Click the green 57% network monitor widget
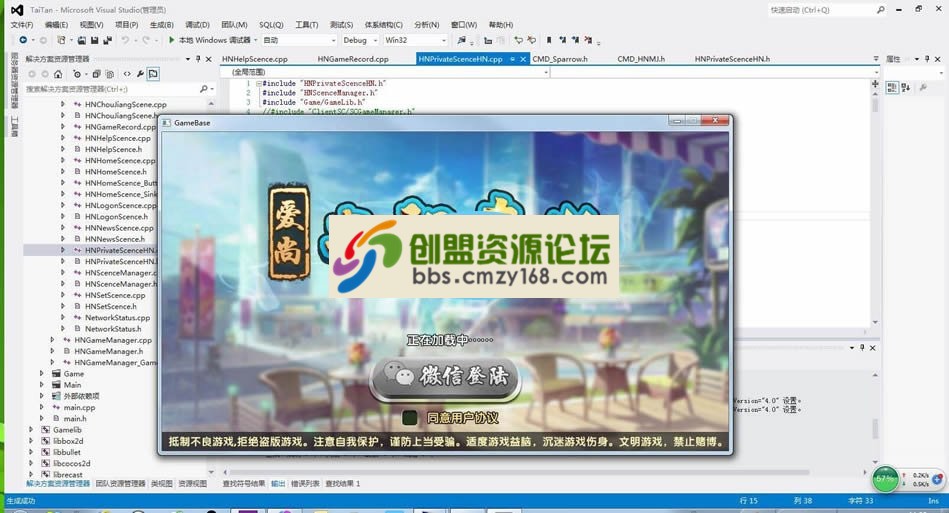This screenshot has width=949, height=513. pyautogui.click(x=886, y=479)
